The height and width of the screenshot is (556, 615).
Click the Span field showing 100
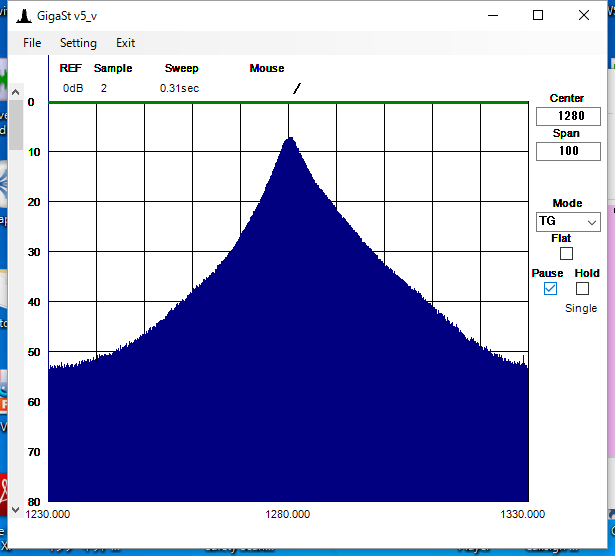pyautogui.click(x=567, y=151)
